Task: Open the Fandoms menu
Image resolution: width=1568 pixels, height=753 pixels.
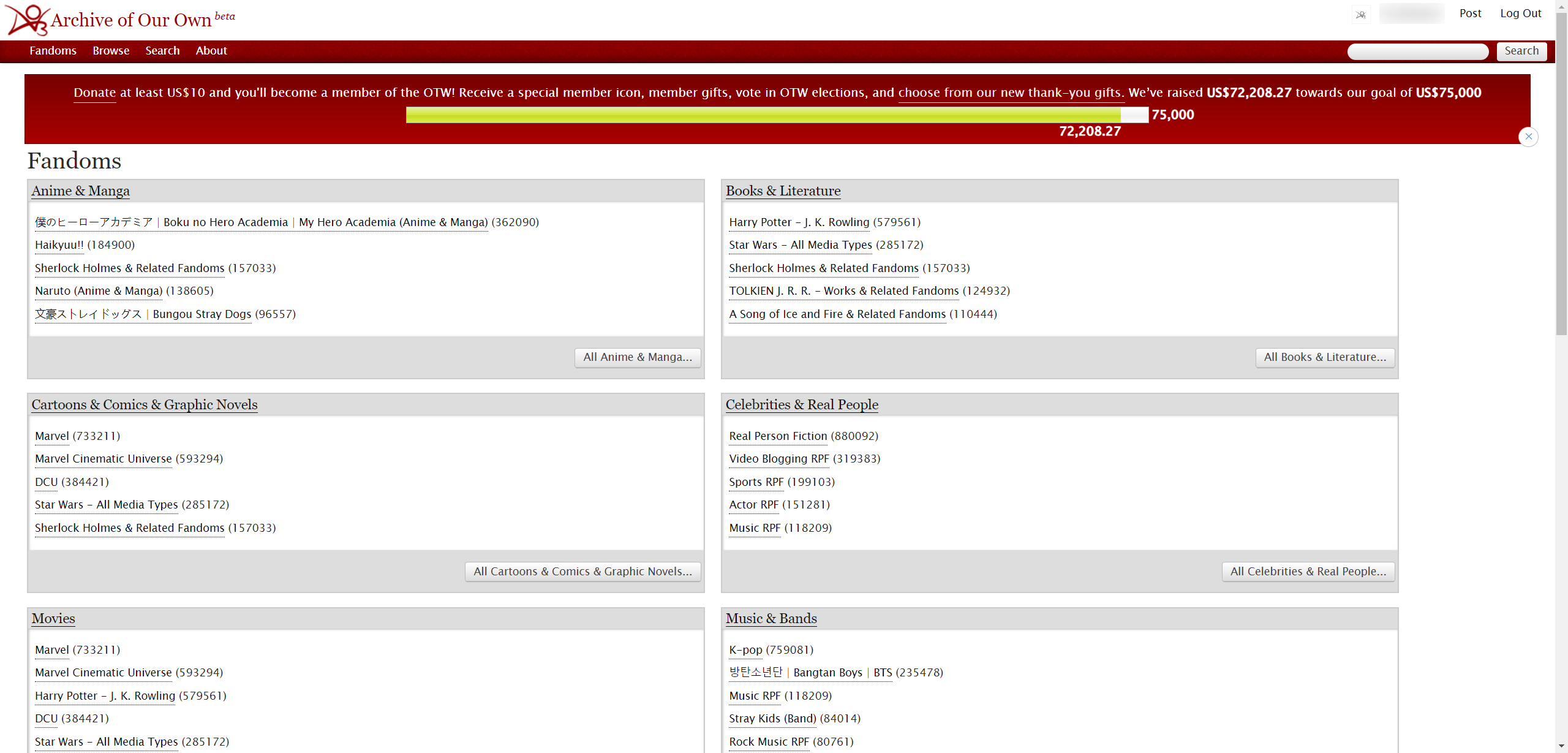Action: [53, 51]
